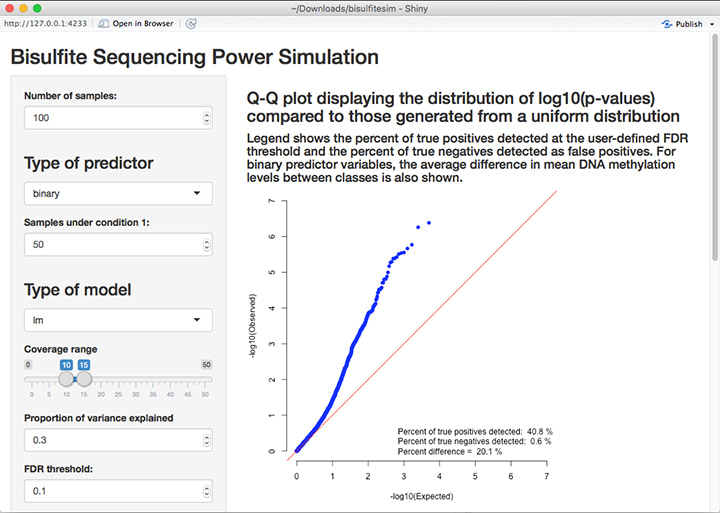The height and width of the screenshot is (513, 720).
Task: Click the FDR threshold input field
Action: click(x=110, y=491)
